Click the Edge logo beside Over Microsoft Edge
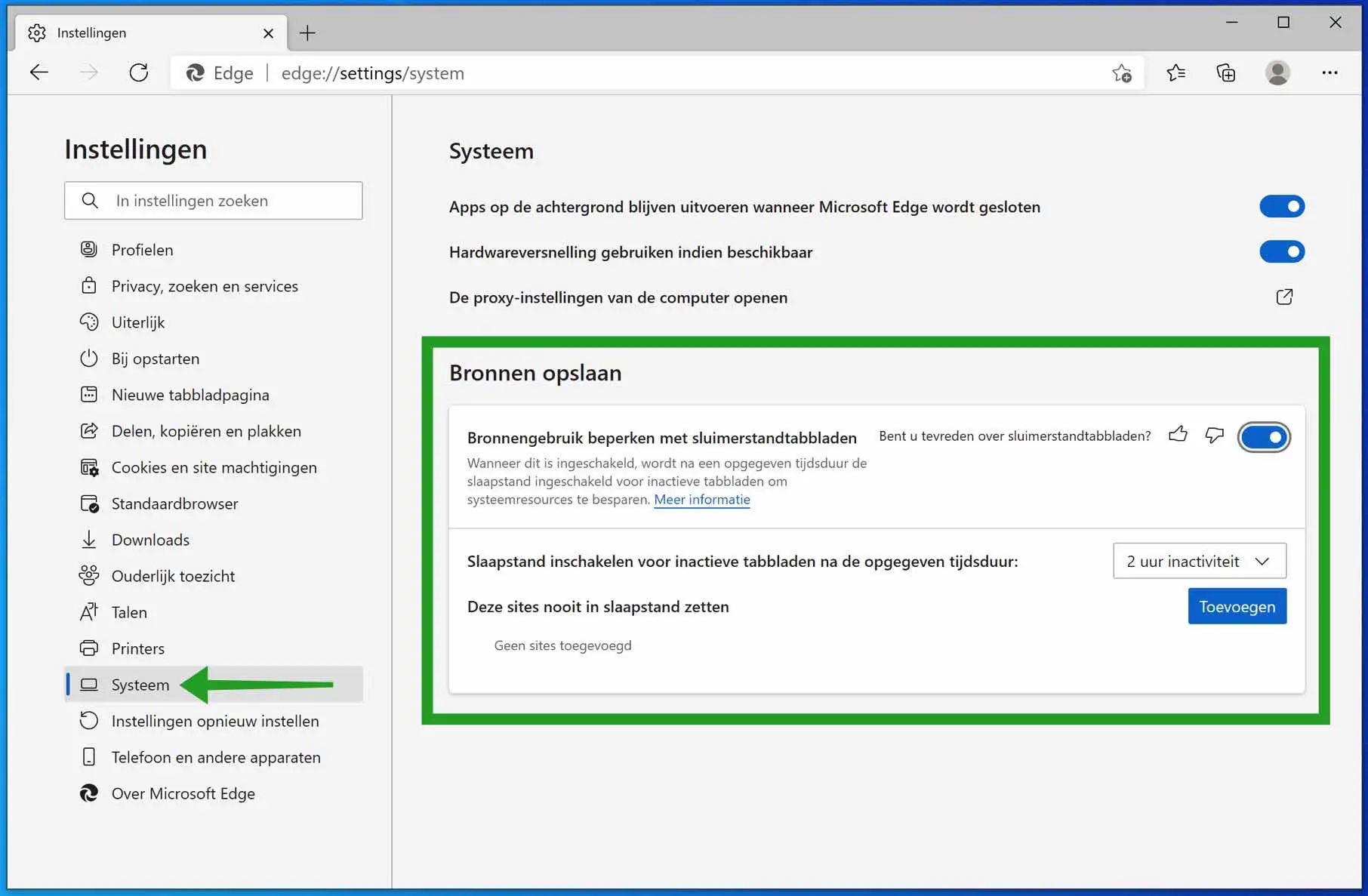This screenshot has width=1368, height=896. pos(89,793)
